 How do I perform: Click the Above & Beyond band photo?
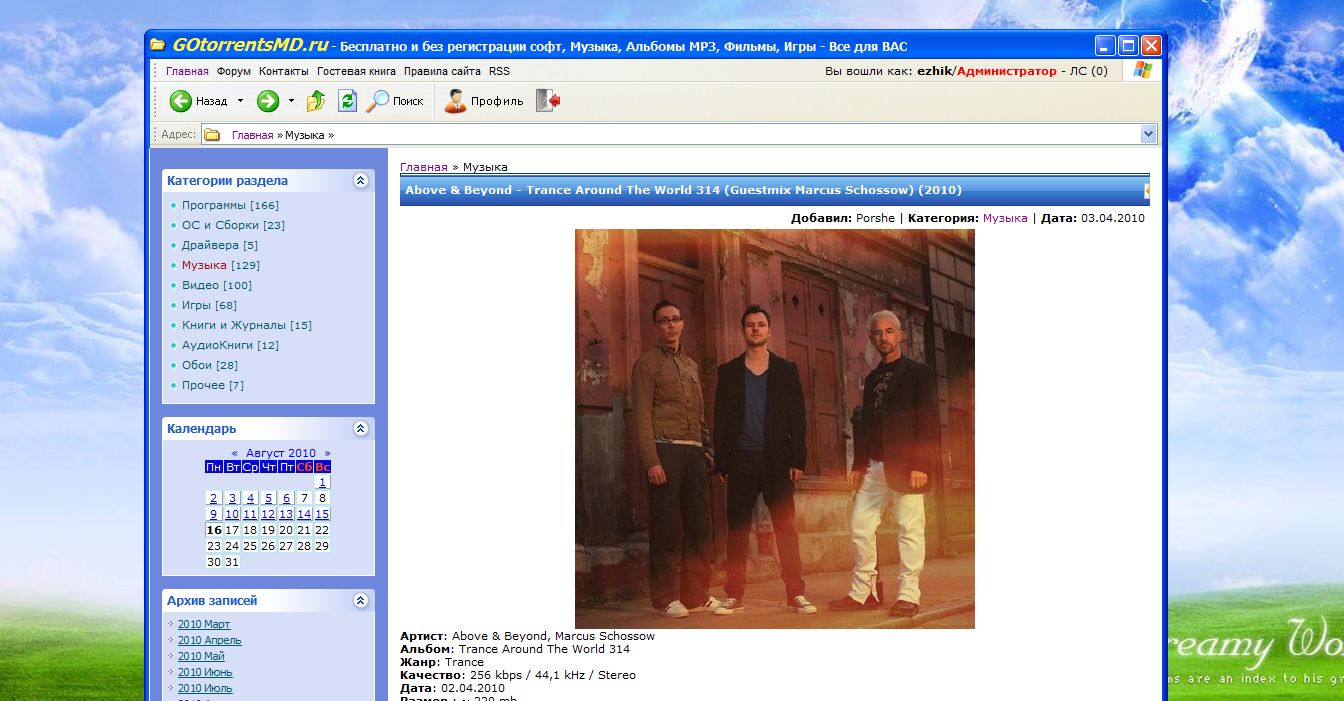(775, 429)
